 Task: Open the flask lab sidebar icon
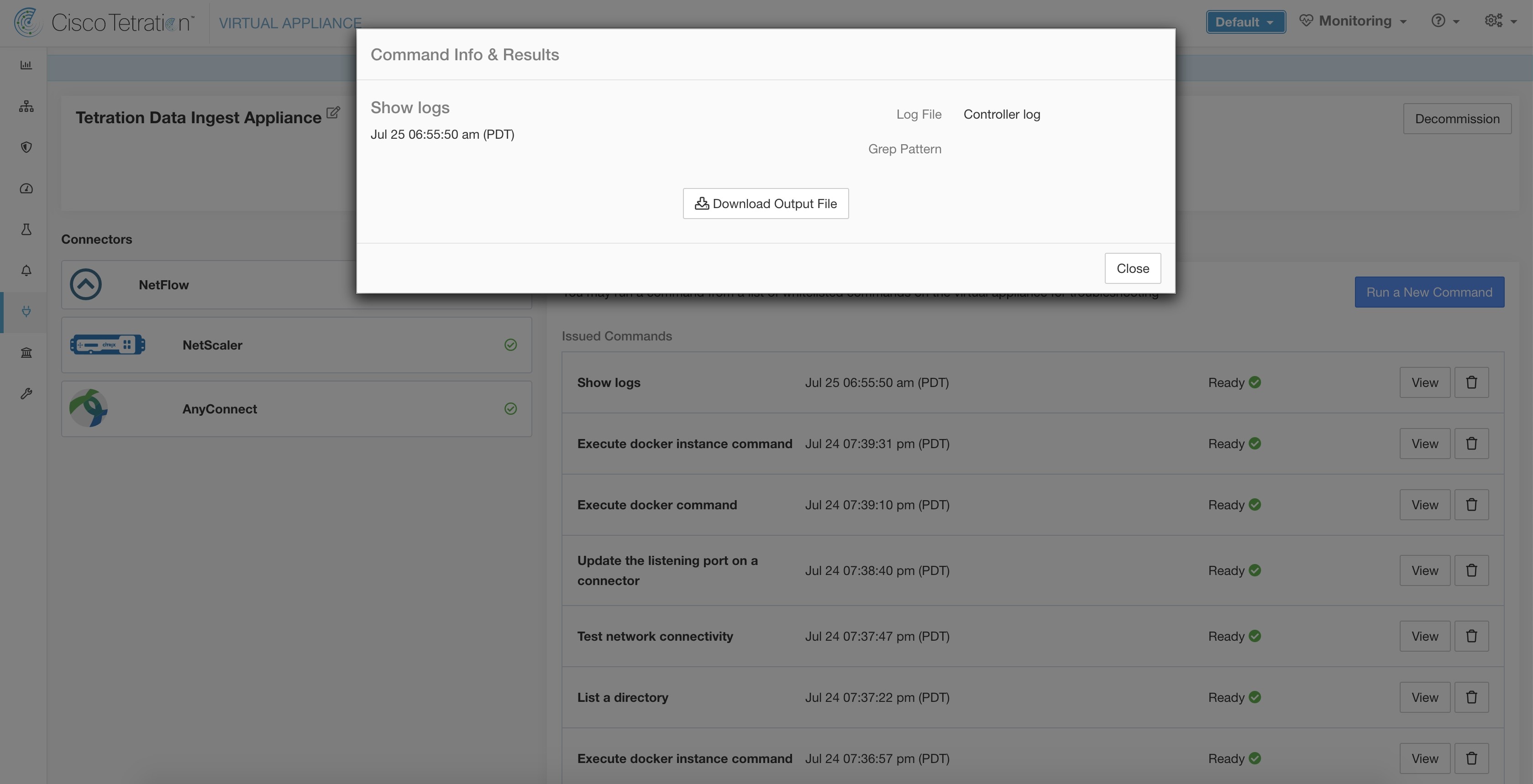26,229
